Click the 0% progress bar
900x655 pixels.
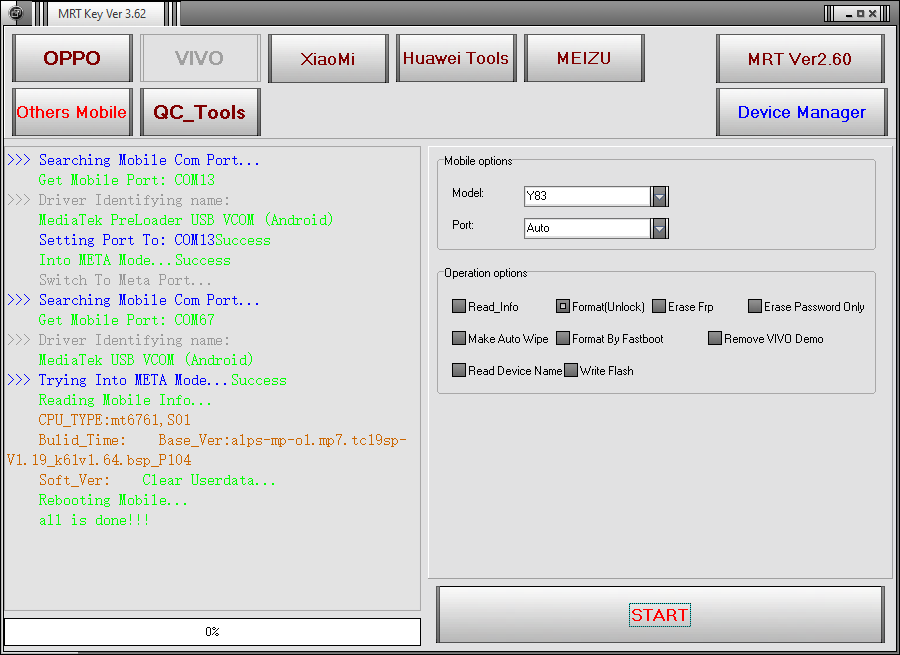pos(212,631)
